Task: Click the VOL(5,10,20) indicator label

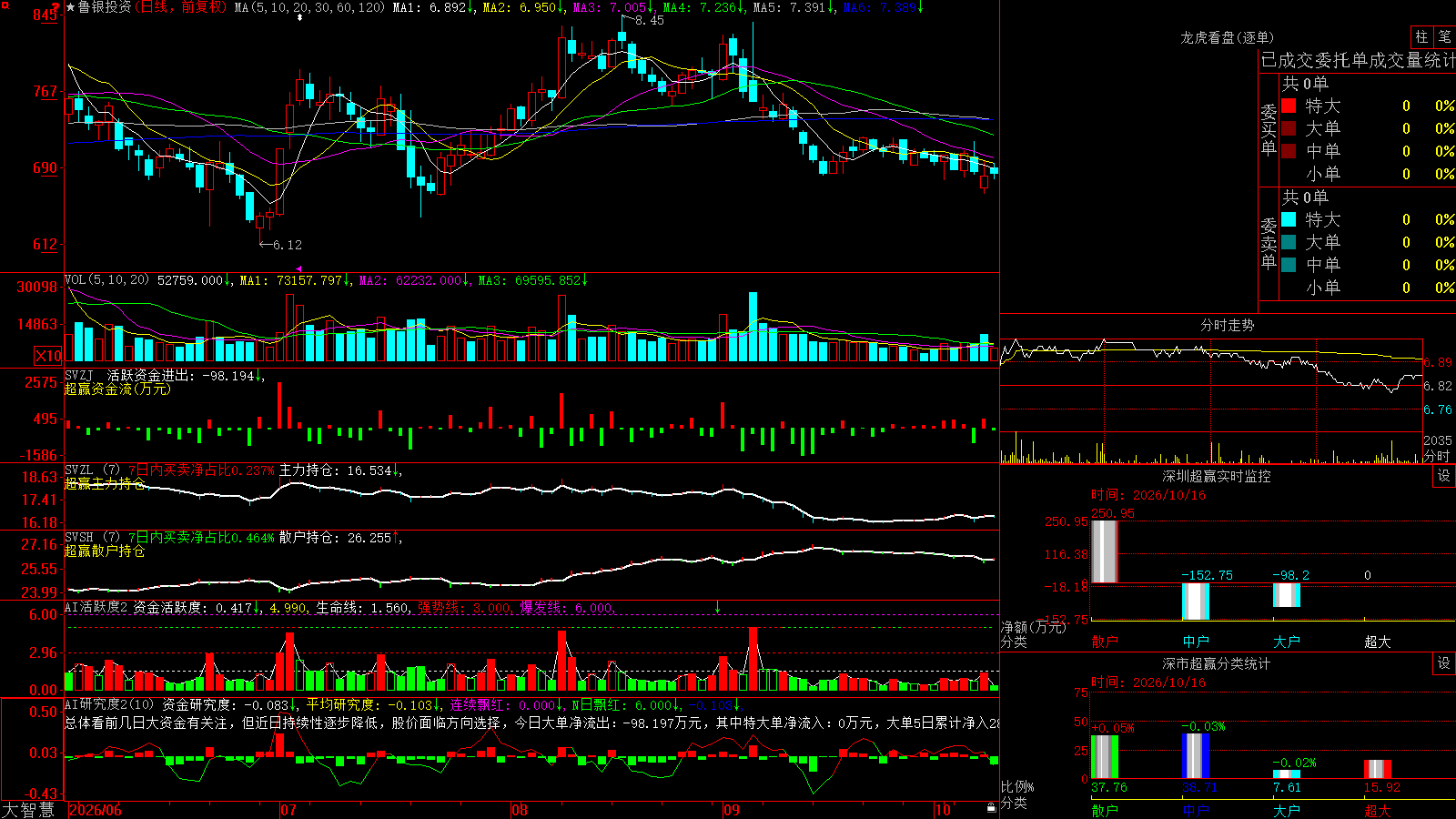Action: coord(106,279)
